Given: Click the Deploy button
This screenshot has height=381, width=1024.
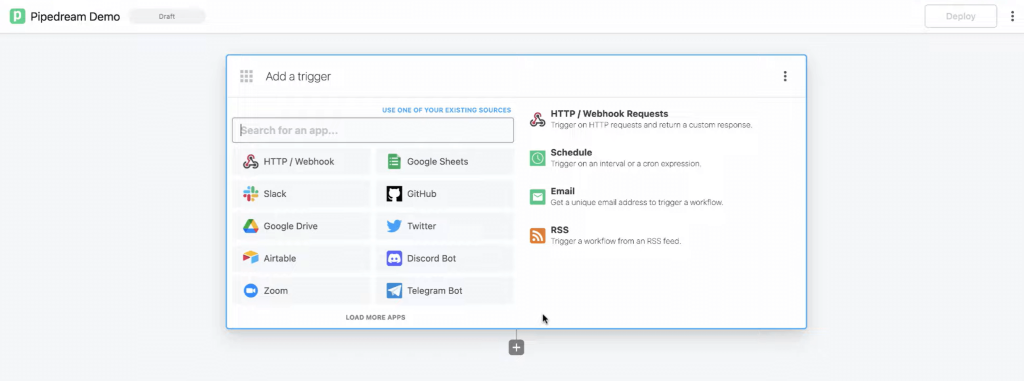Looking at the screenshot, I should pyautogui.click(x=961, y=16).
